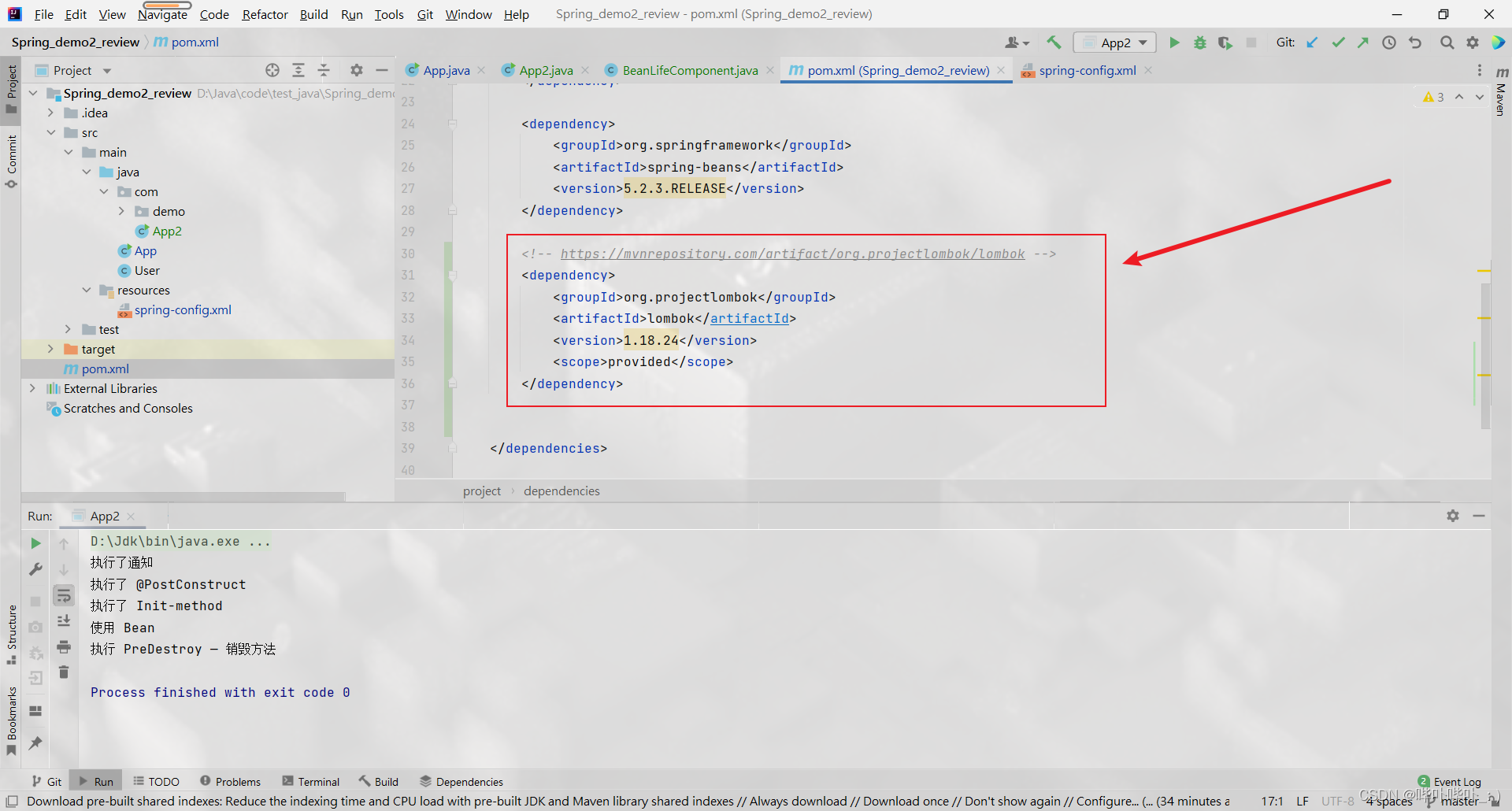Hide the Project panel minus icon

[x=382, y=70]
